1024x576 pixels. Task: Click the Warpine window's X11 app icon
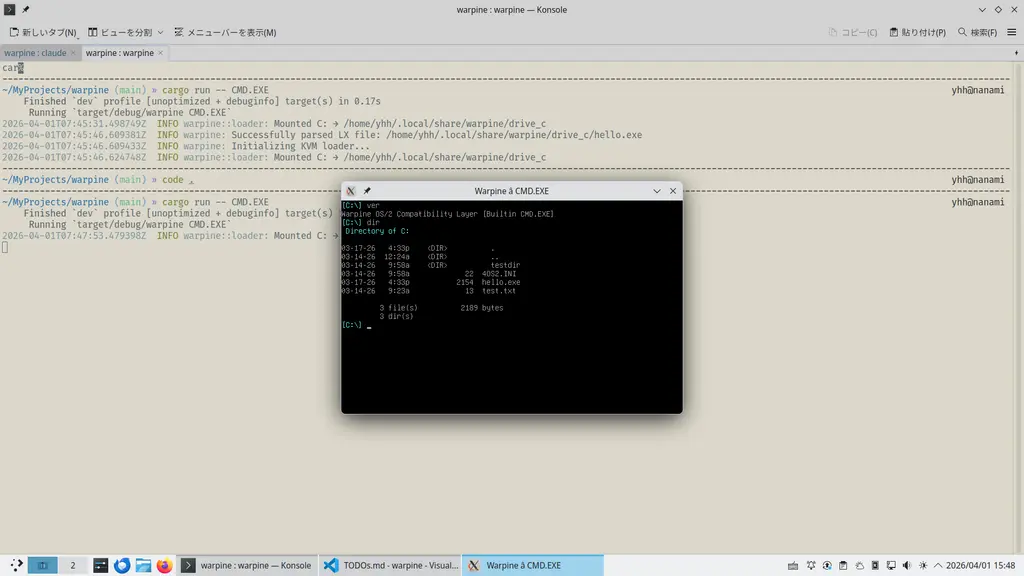click(x=351, y=191)
